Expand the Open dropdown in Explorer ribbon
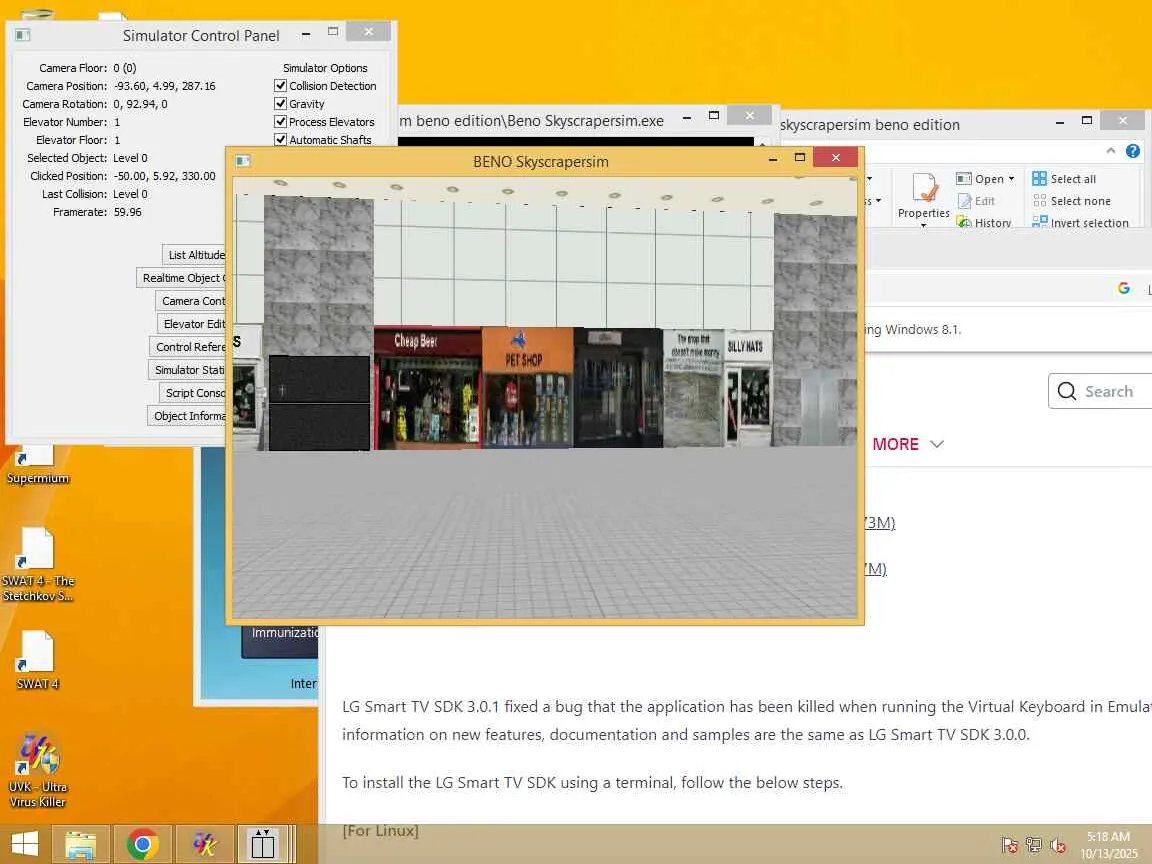 (1012, 179)
